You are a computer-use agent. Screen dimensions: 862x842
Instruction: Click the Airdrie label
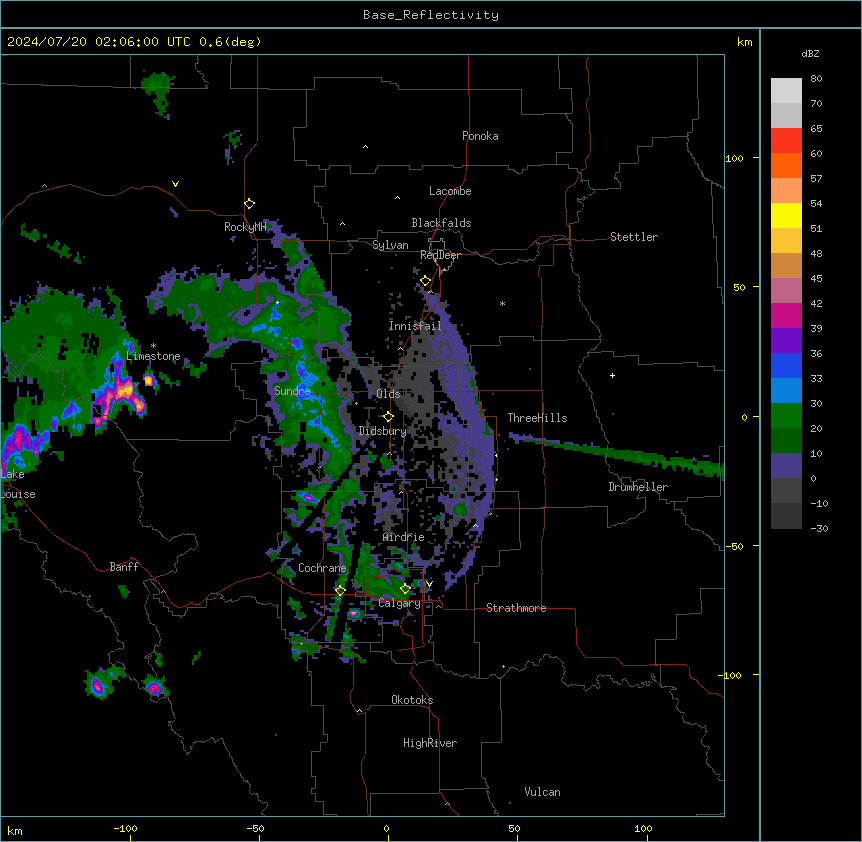coord(404,537)
